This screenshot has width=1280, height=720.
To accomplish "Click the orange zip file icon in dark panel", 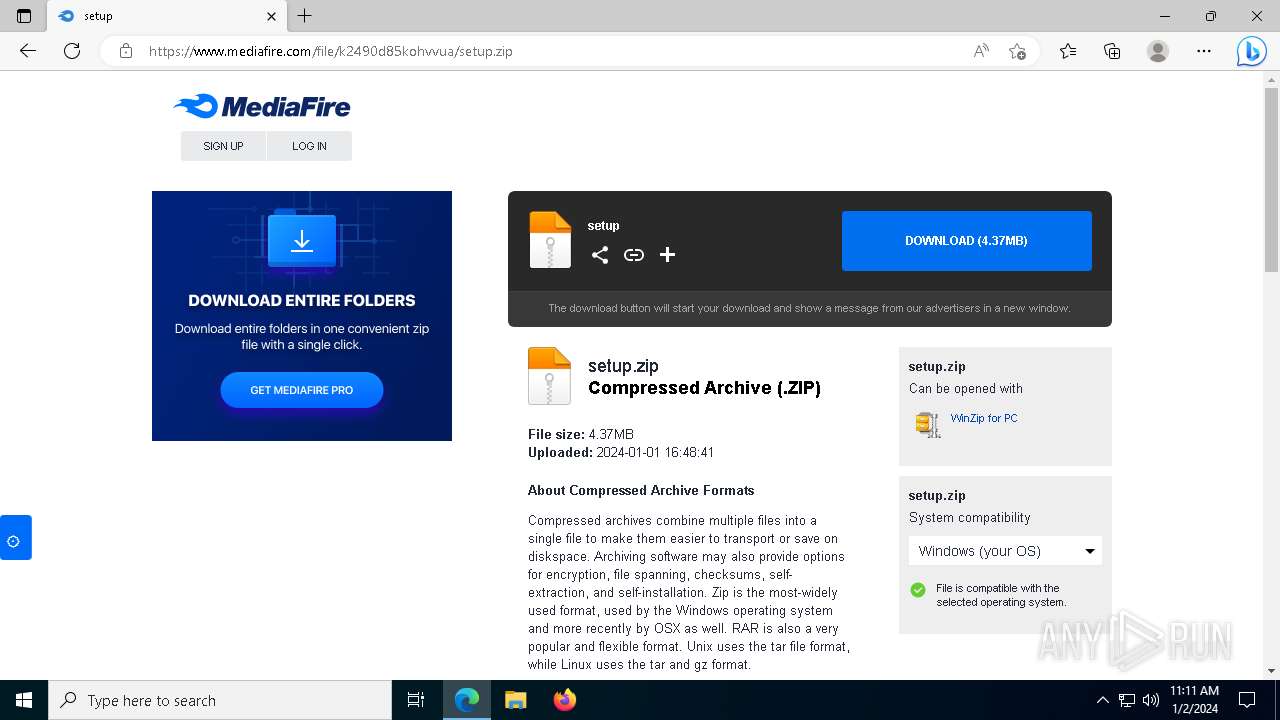I will click(550, 240).
